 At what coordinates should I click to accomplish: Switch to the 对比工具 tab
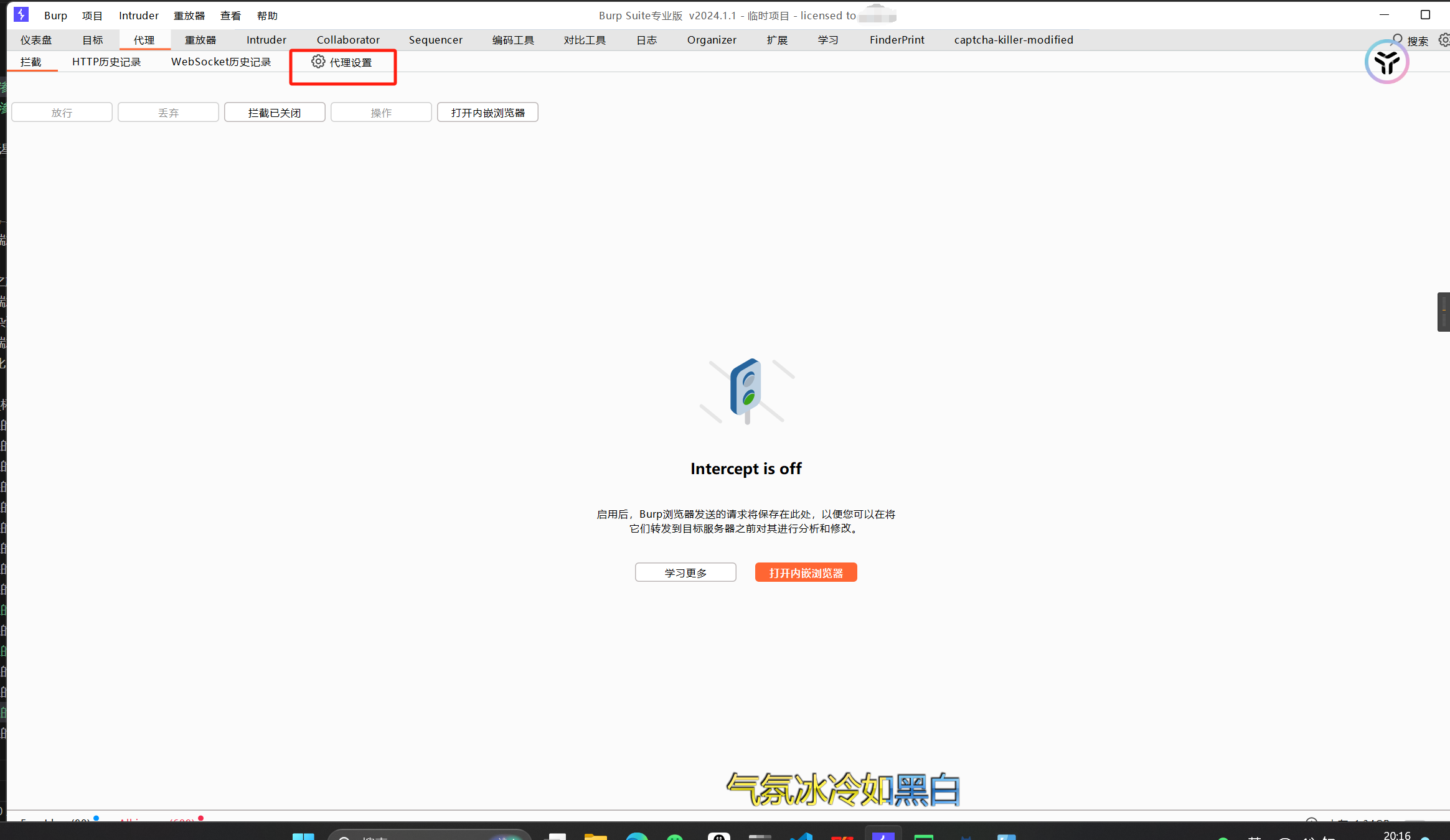(x=585, y=40)
